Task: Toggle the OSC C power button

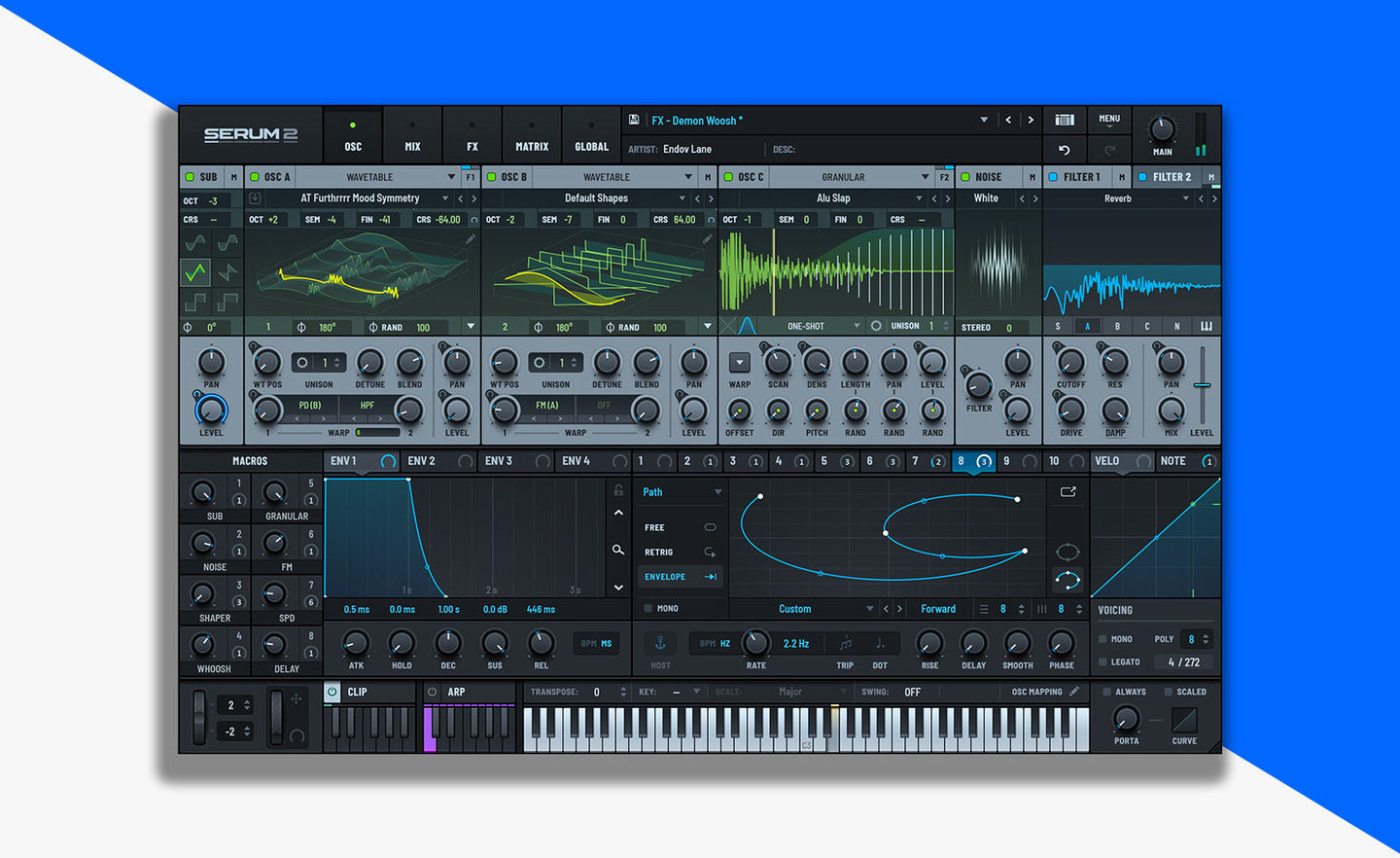Action: pyautogui.click(x=728, y=177)
